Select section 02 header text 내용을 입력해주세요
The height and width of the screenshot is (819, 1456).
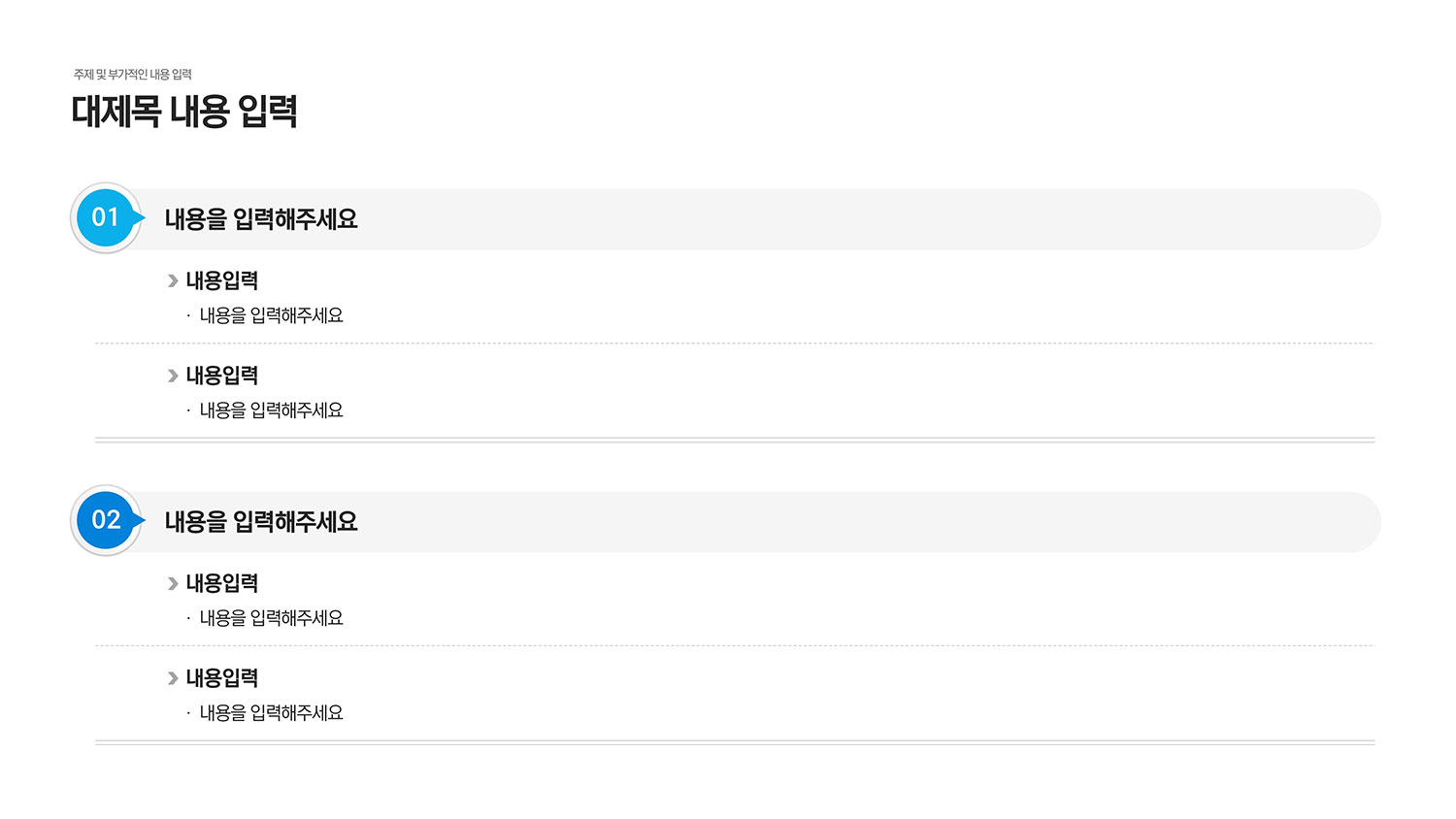point(261,522)
